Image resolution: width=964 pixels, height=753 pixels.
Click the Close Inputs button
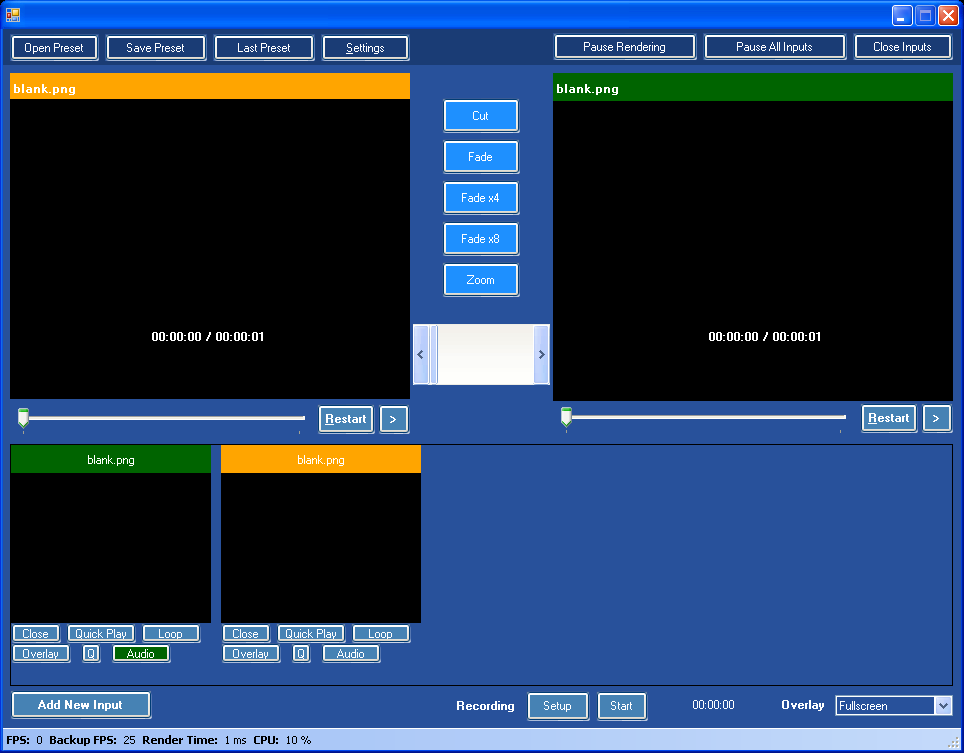coord(903,47)
